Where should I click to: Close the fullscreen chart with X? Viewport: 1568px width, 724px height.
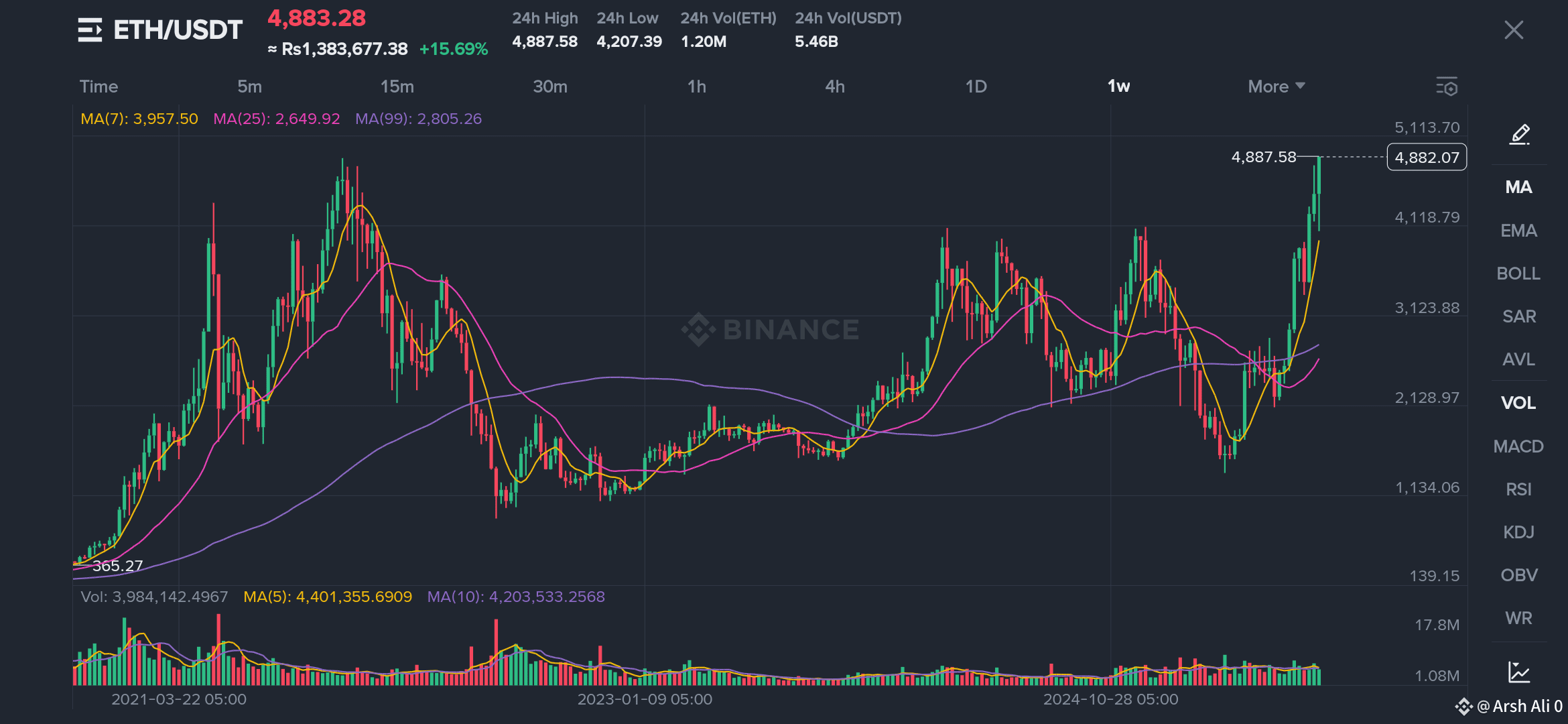[1514, 30]
